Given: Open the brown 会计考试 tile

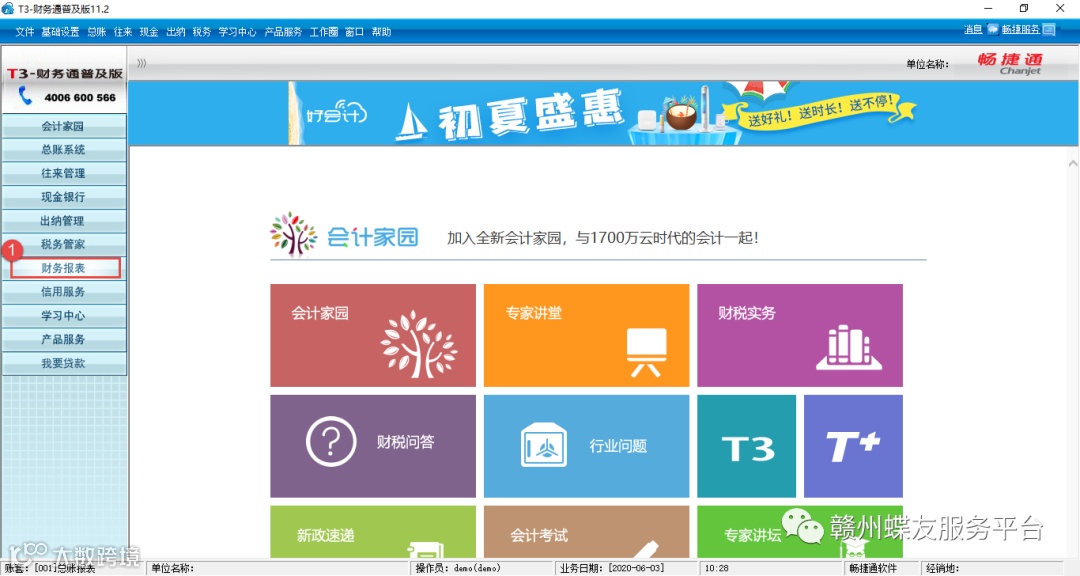Looking at the screenshot, I should pos(586,532).
